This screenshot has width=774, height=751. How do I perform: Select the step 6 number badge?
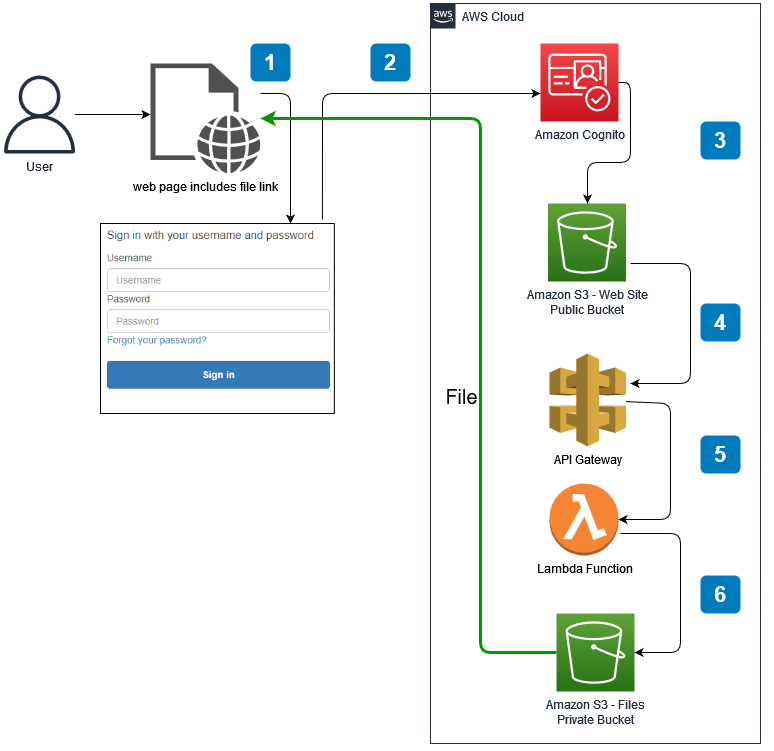point(720,594)
